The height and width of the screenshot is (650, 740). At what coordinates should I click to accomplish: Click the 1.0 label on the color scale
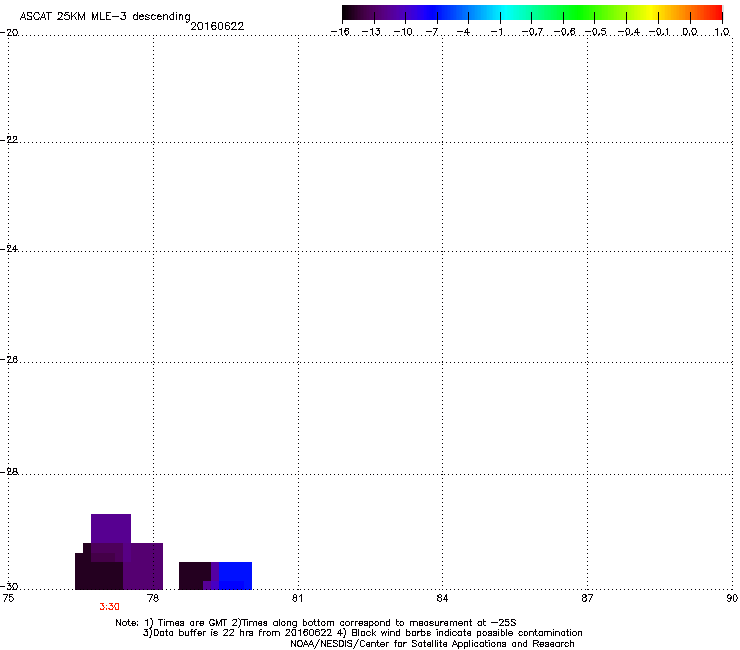(722, 32)
